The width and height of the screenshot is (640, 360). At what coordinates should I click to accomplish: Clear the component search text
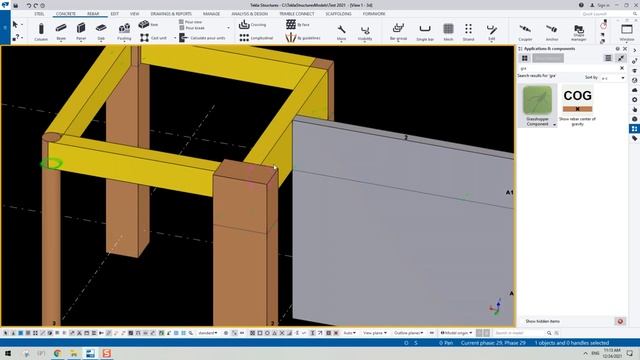tap(622, 68)
